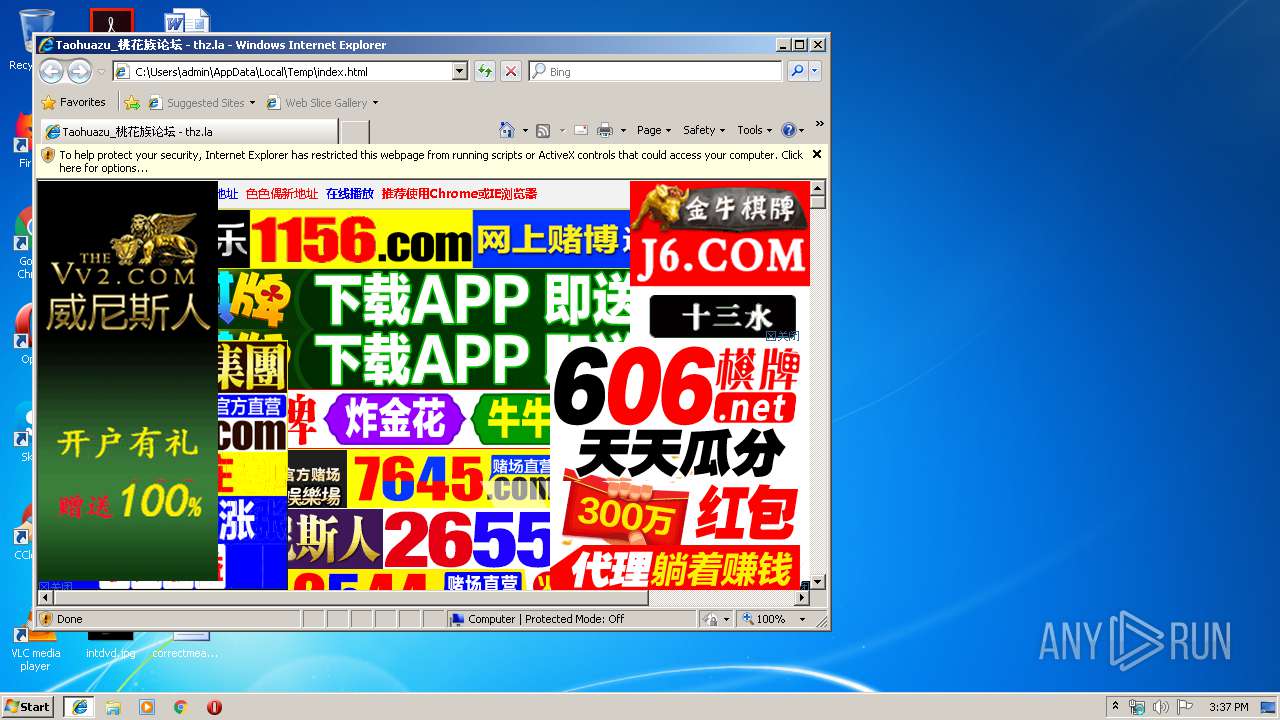Viewport: 1280px width, 720px height.
Task: Click horizontal scrollbar right arrow
Action: [x=802, y=598]
